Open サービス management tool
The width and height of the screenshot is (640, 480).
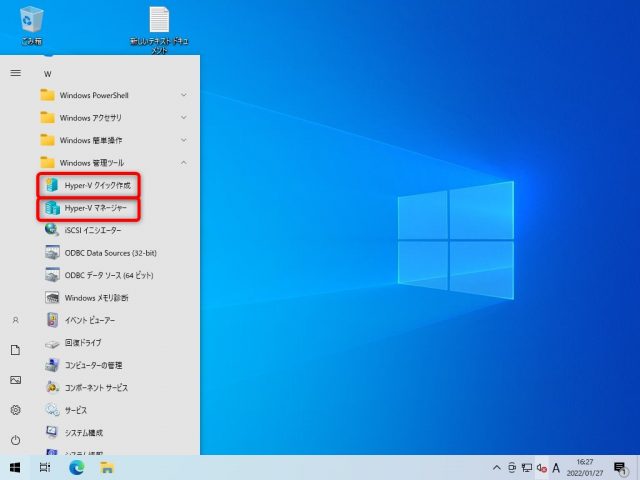[75, 410]
